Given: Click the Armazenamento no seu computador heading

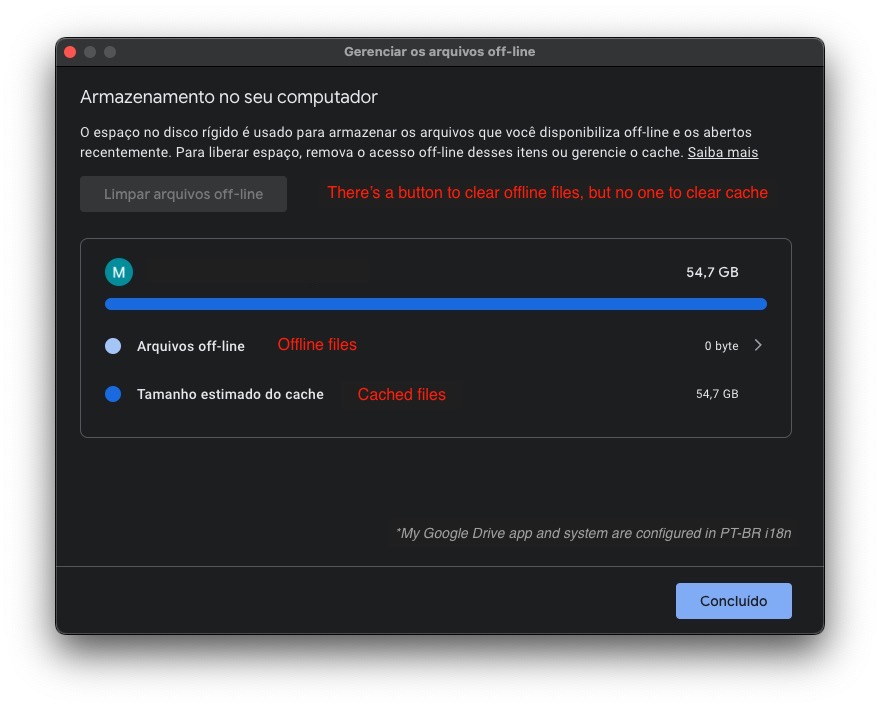Looking at the screenshot, I should pyautogui.click(x=228, y=97).
